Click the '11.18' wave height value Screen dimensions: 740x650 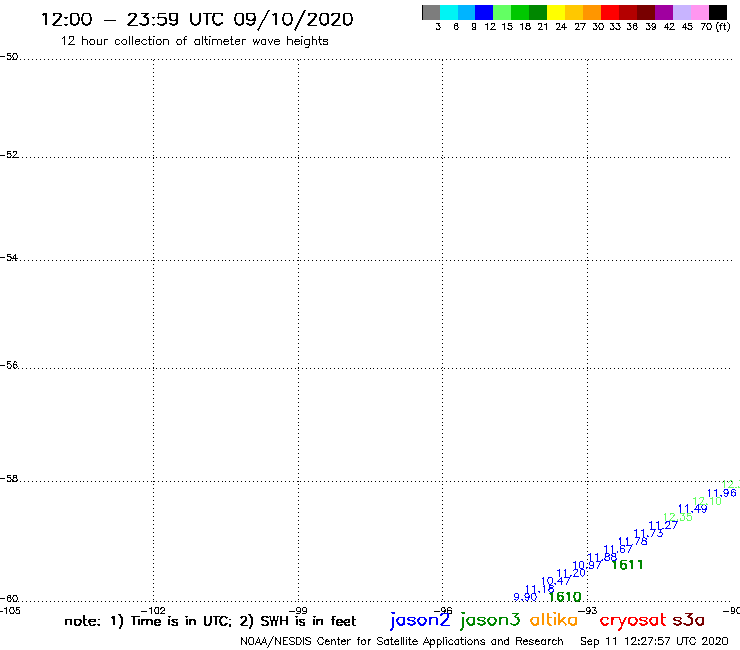(539, 589)
